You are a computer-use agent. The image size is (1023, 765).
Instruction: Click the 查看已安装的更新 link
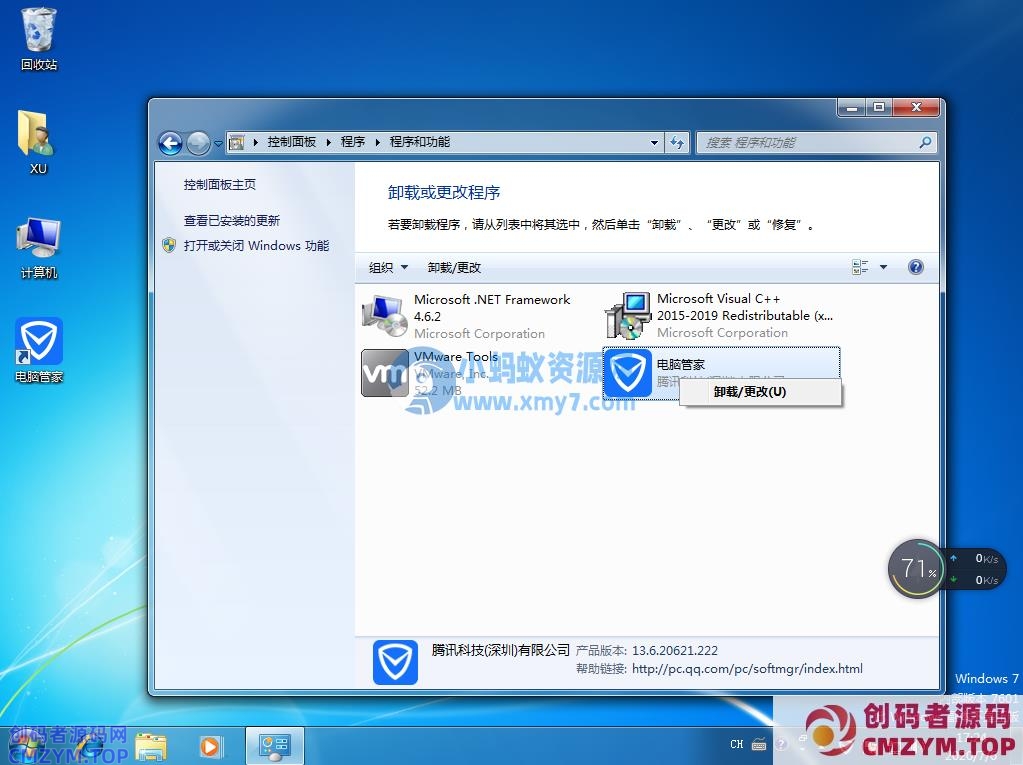pyautogui.click(x=232, y=221)
